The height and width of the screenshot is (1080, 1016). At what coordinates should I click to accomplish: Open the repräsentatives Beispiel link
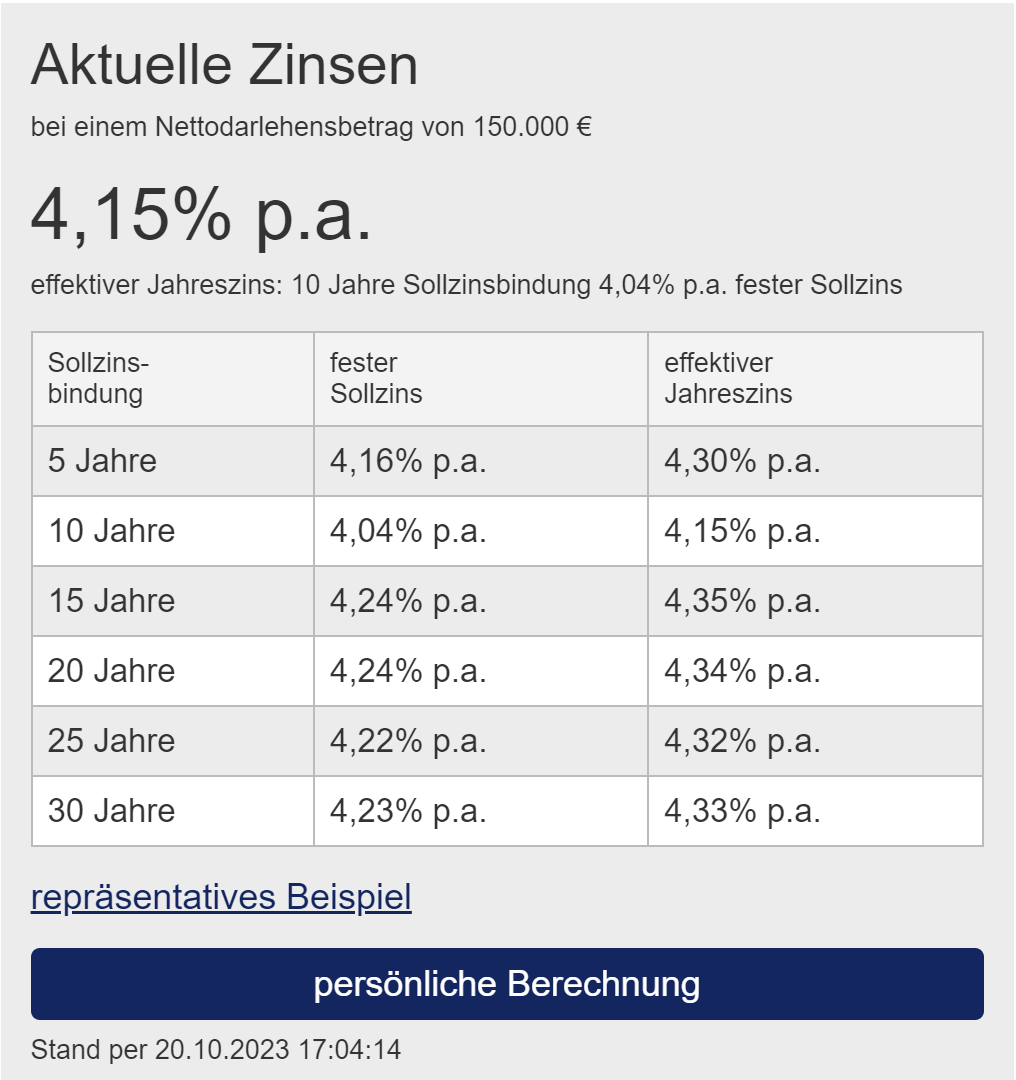pyautogui.click(x=221, y=897)
